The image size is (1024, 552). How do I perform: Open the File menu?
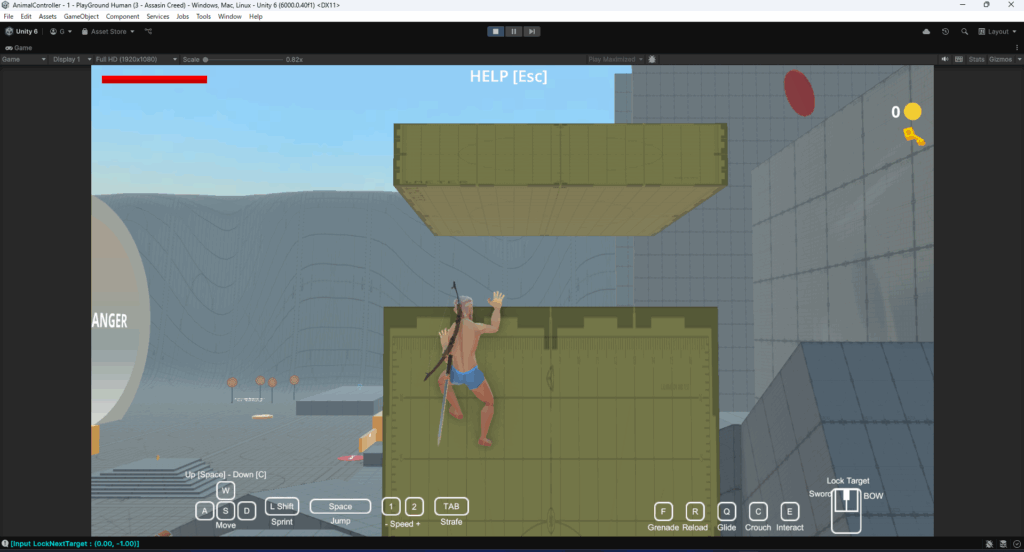tap(8, 16)
